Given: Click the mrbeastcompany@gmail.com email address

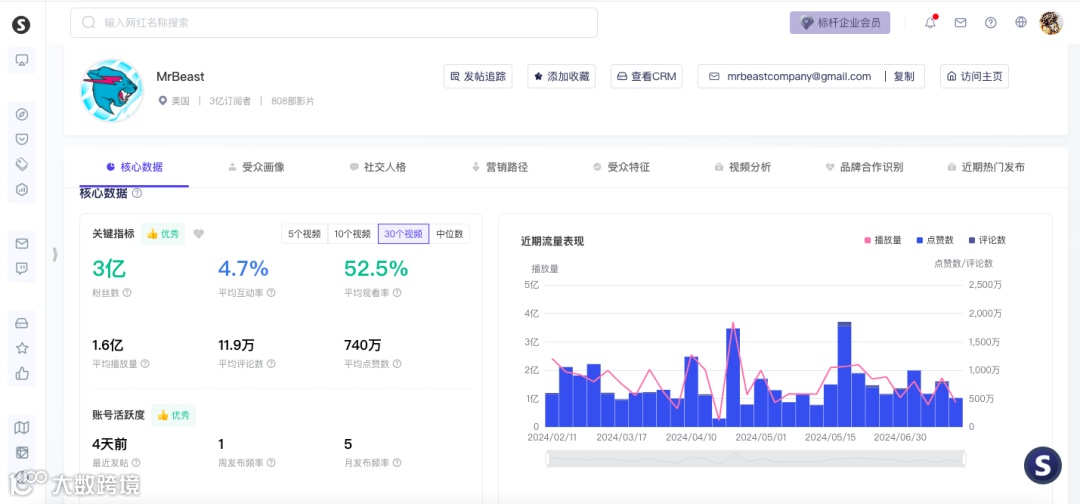Looking at the screenshot, I should click(x=799, y=76).
